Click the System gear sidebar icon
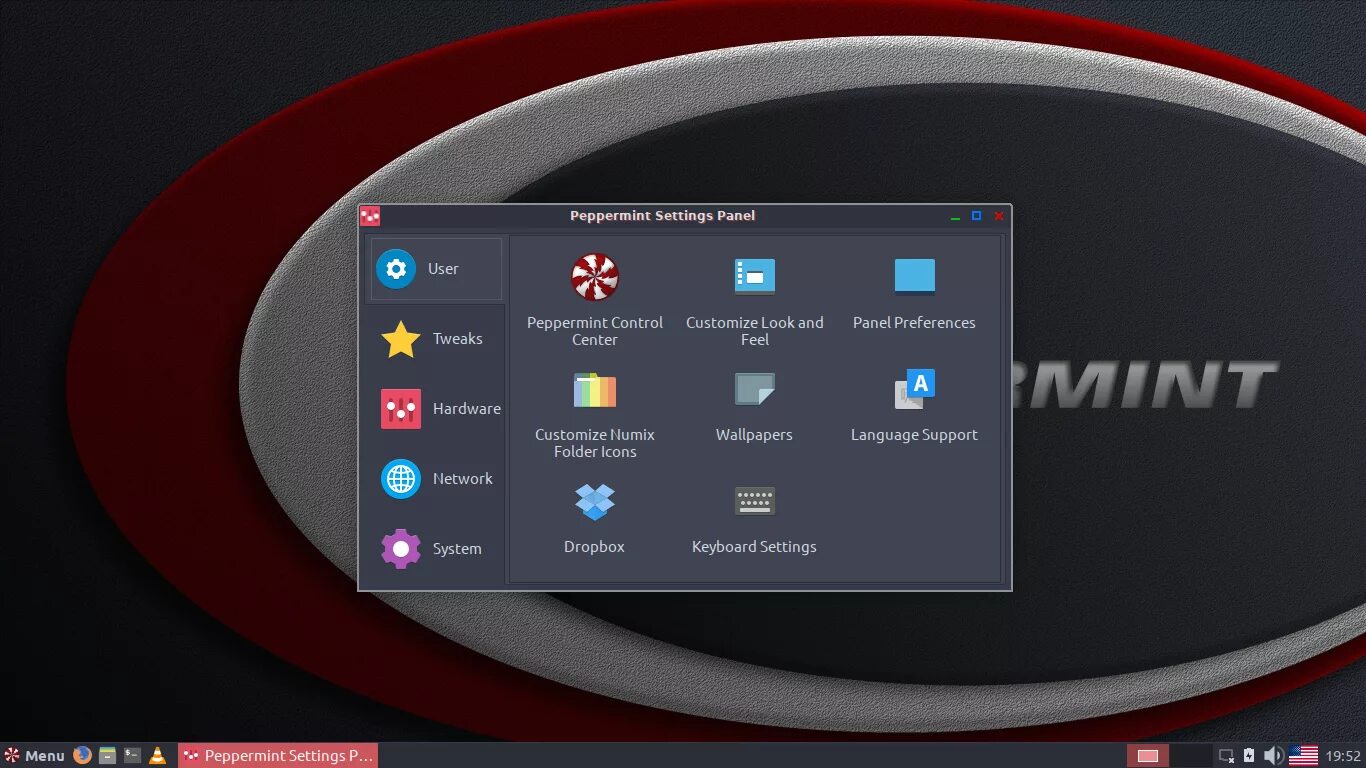 tap(399, 548)
